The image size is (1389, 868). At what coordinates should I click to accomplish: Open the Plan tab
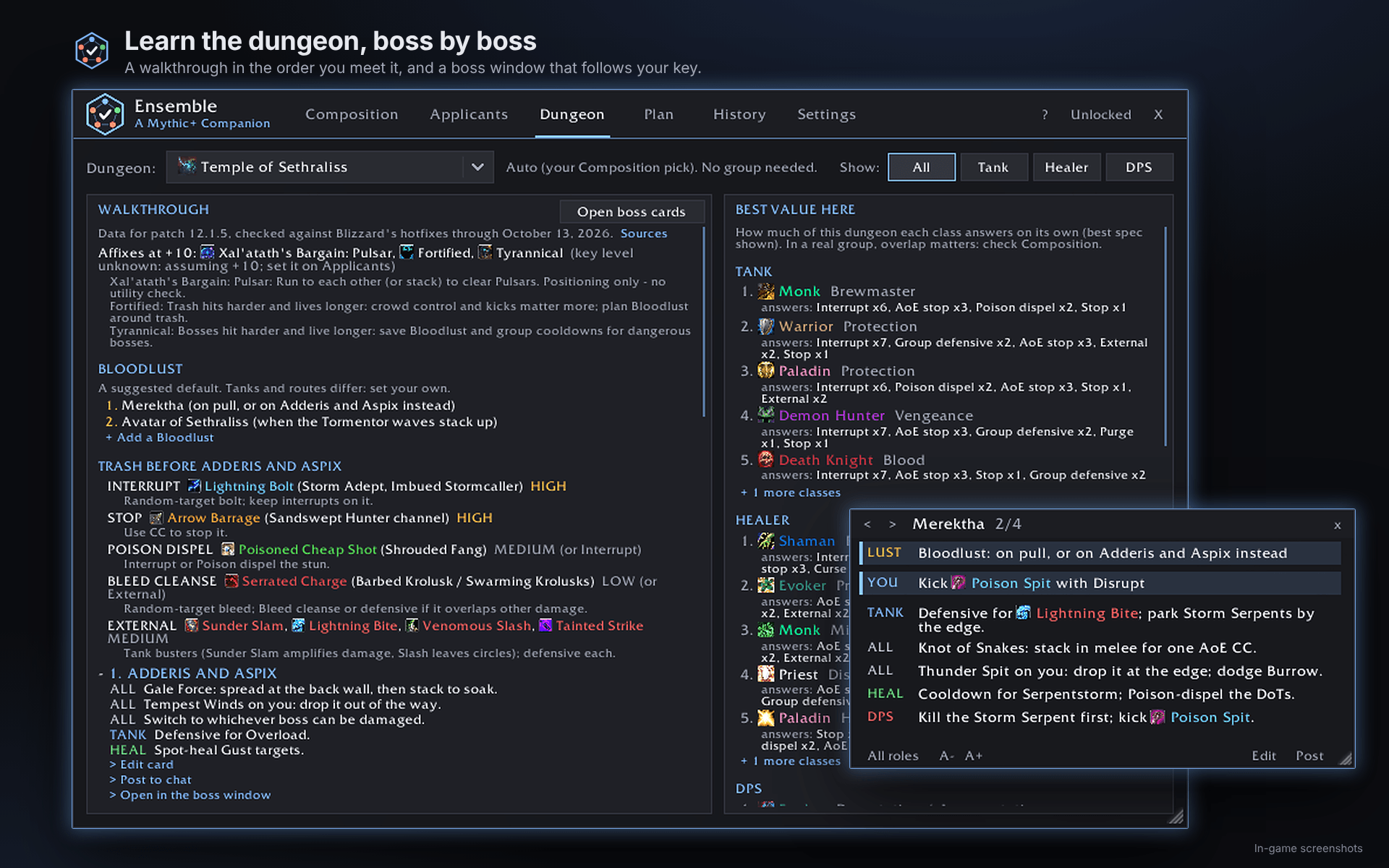658,114
